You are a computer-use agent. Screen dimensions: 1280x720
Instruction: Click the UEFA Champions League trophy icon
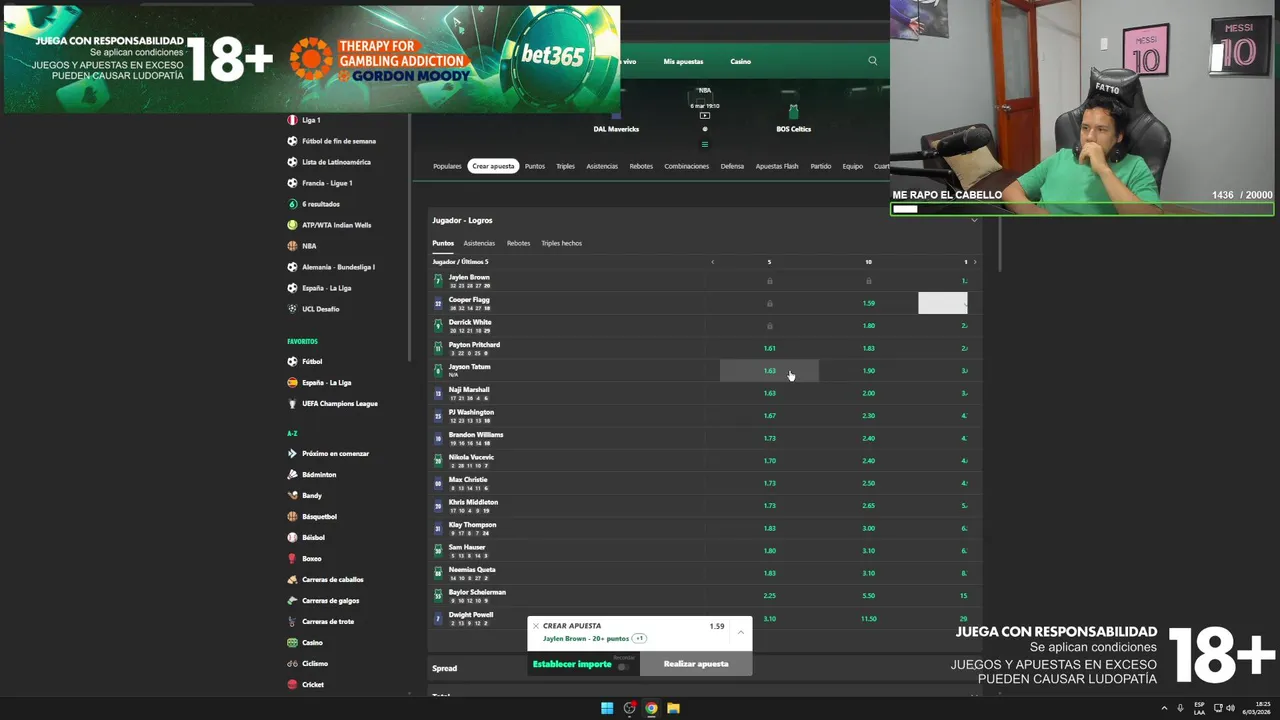tap(292, 403)
